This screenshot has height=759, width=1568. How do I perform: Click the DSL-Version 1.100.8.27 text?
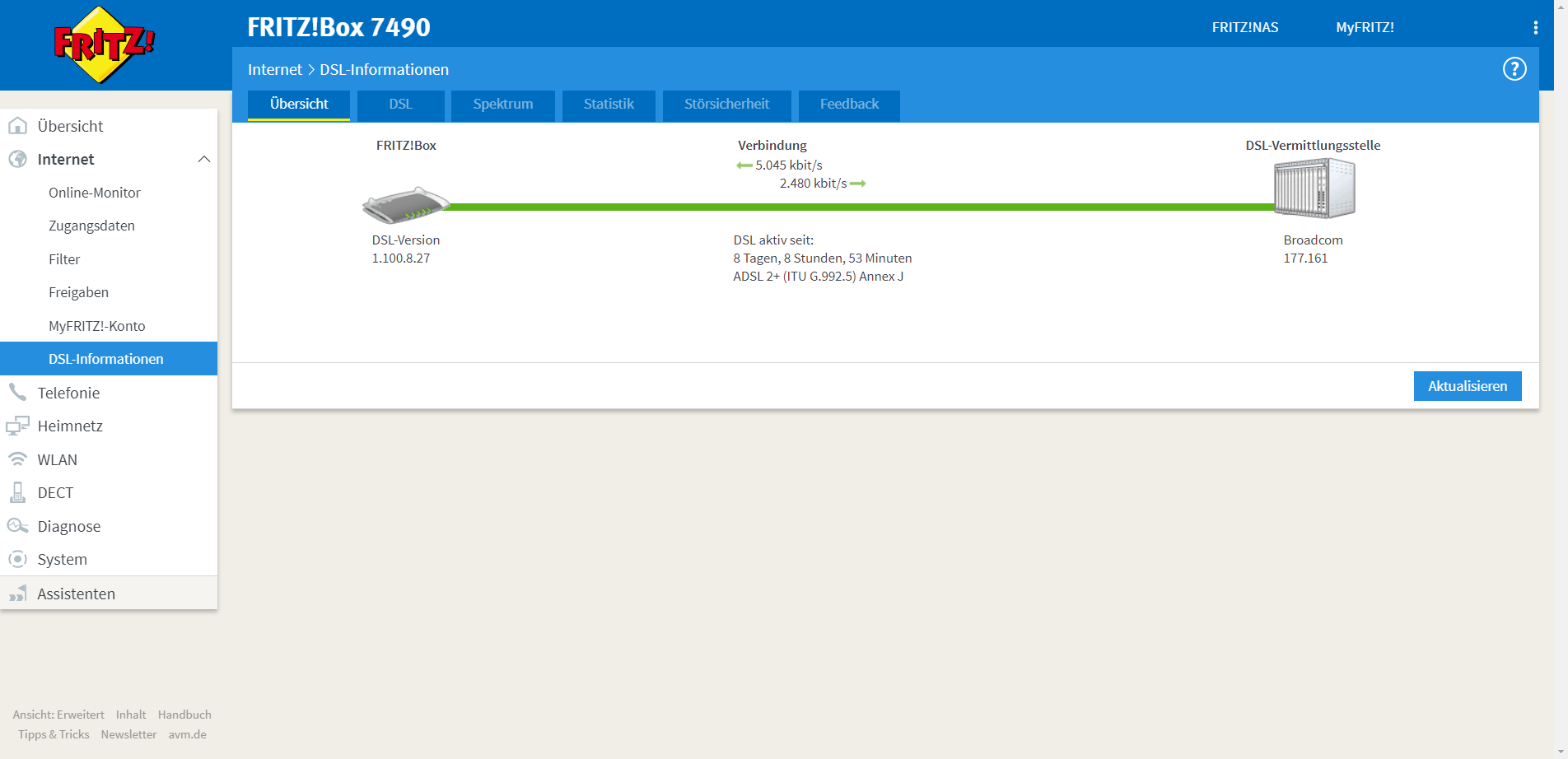click(x=405, y=249)
